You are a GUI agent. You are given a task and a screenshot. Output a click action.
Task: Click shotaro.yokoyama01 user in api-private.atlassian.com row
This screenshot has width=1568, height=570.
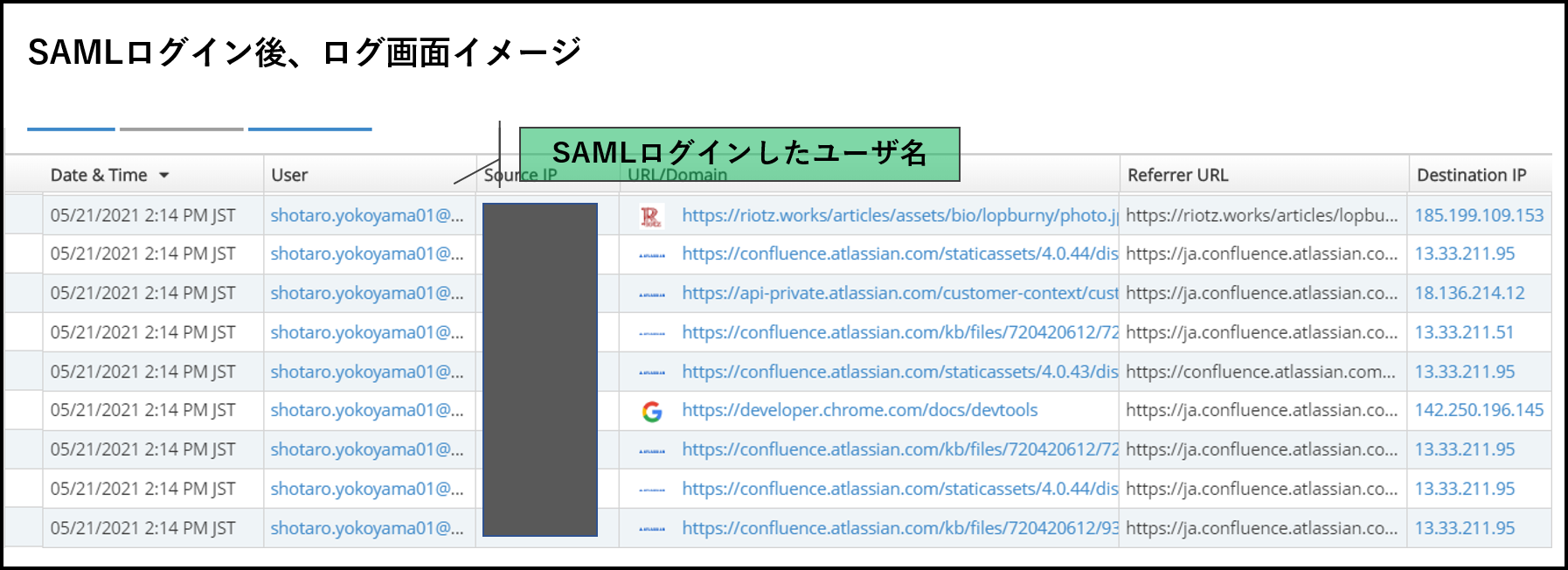tap(367, 293)
